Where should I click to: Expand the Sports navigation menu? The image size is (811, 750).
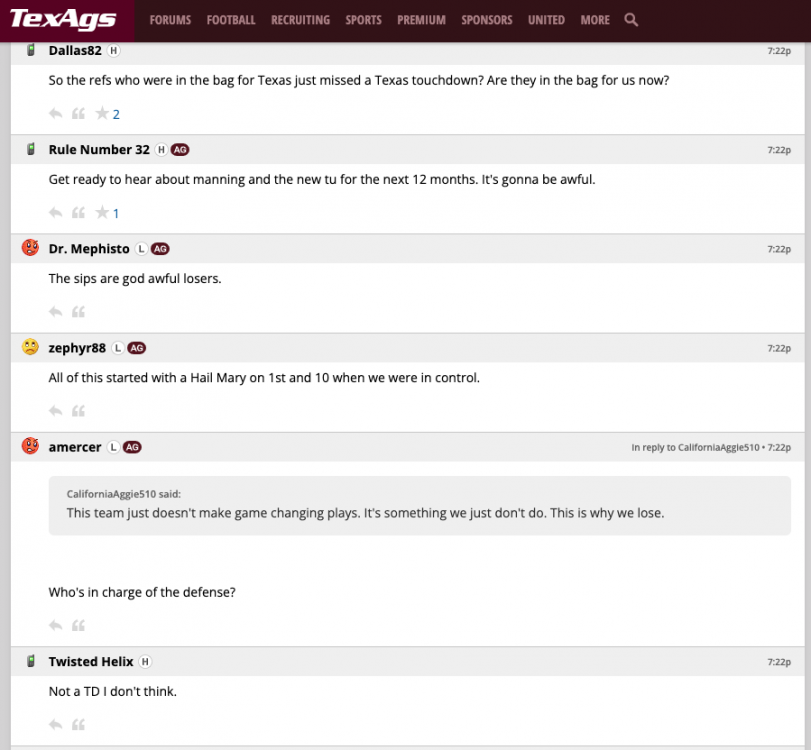pos(363,20)
